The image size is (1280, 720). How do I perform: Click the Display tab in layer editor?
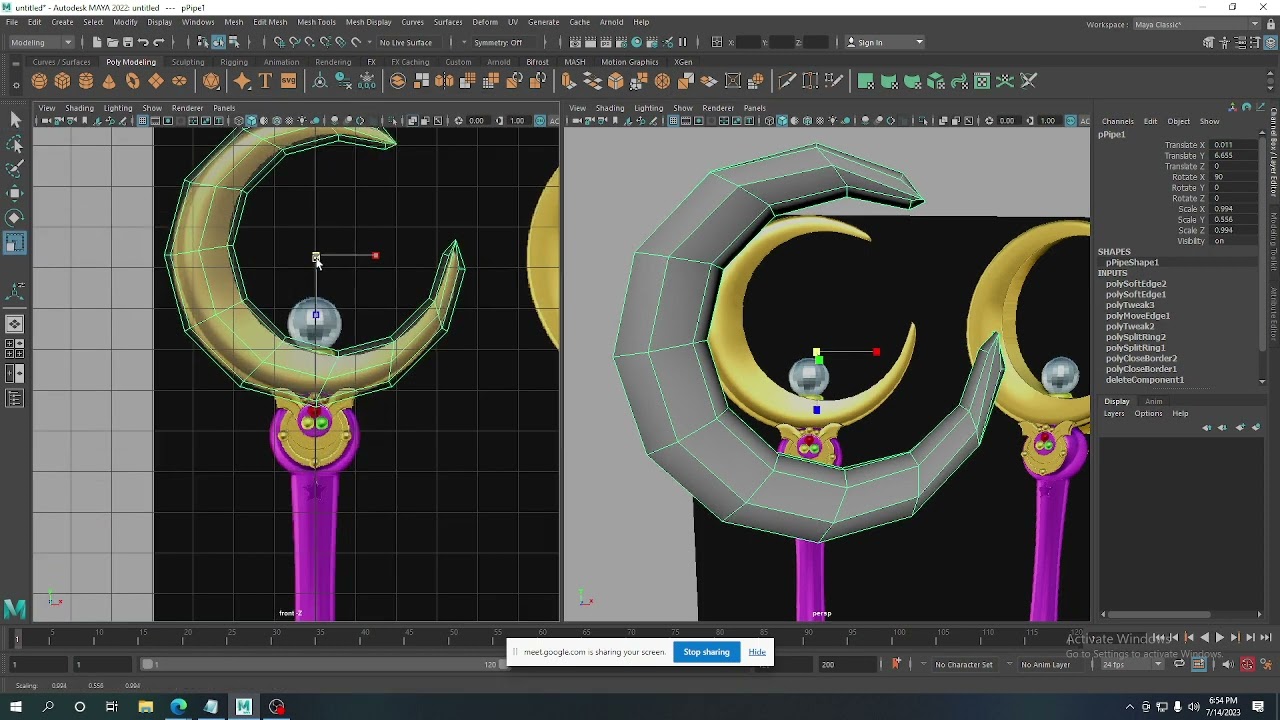[x=1117, y=401]
